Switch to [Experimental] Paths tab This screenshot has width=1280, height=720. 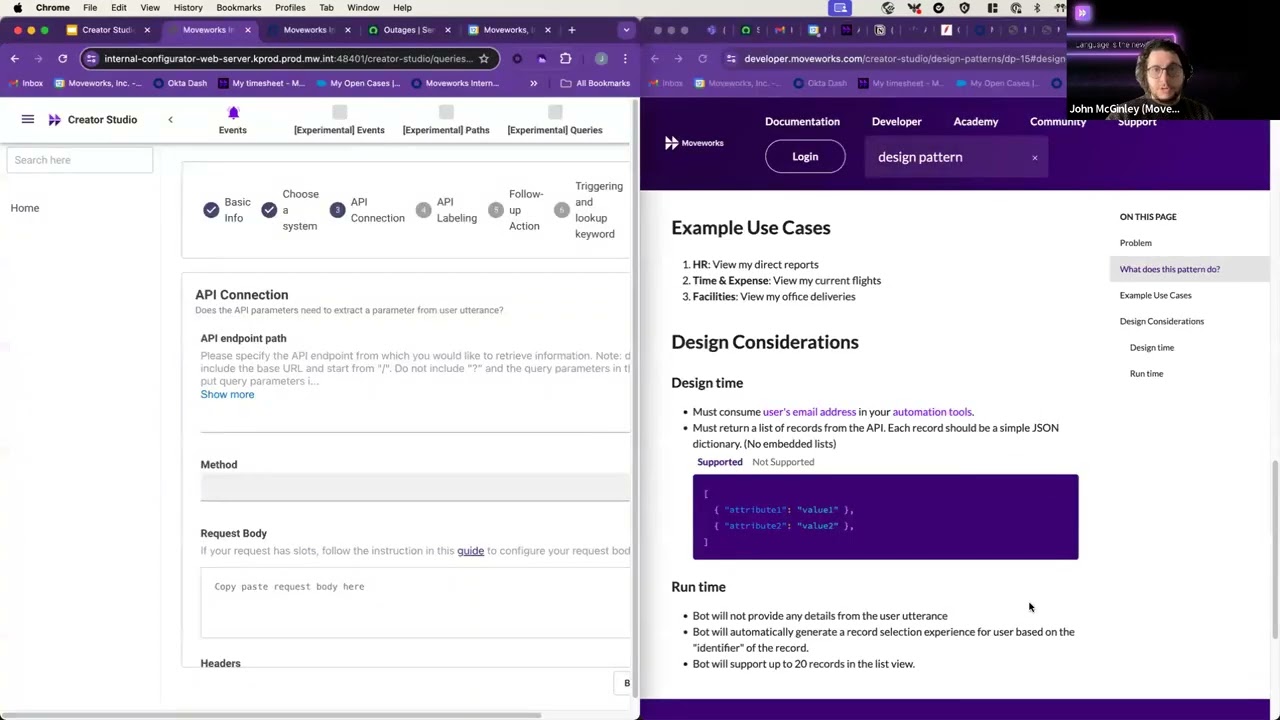446,120
